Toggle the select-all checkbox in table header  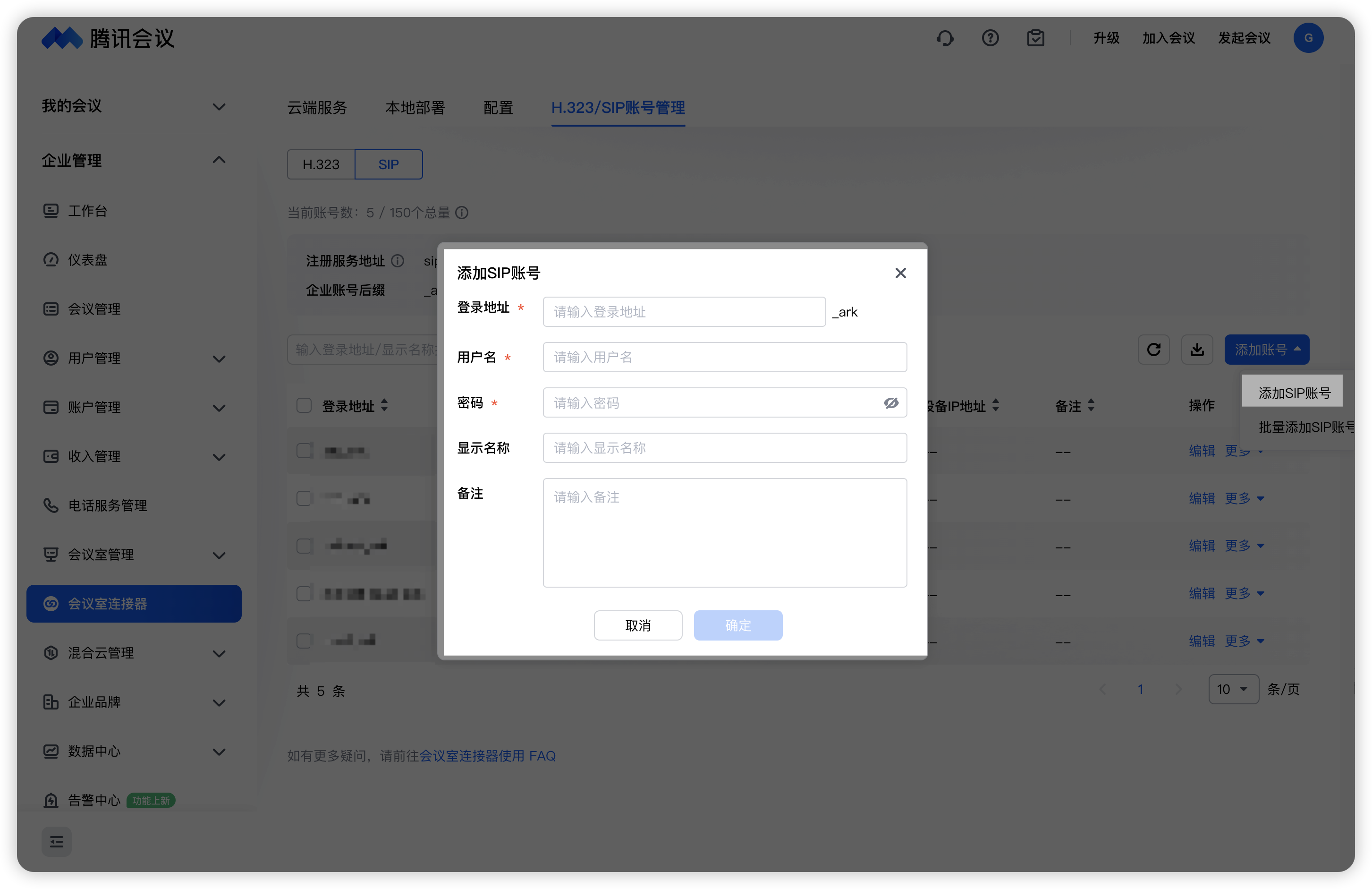304,406
